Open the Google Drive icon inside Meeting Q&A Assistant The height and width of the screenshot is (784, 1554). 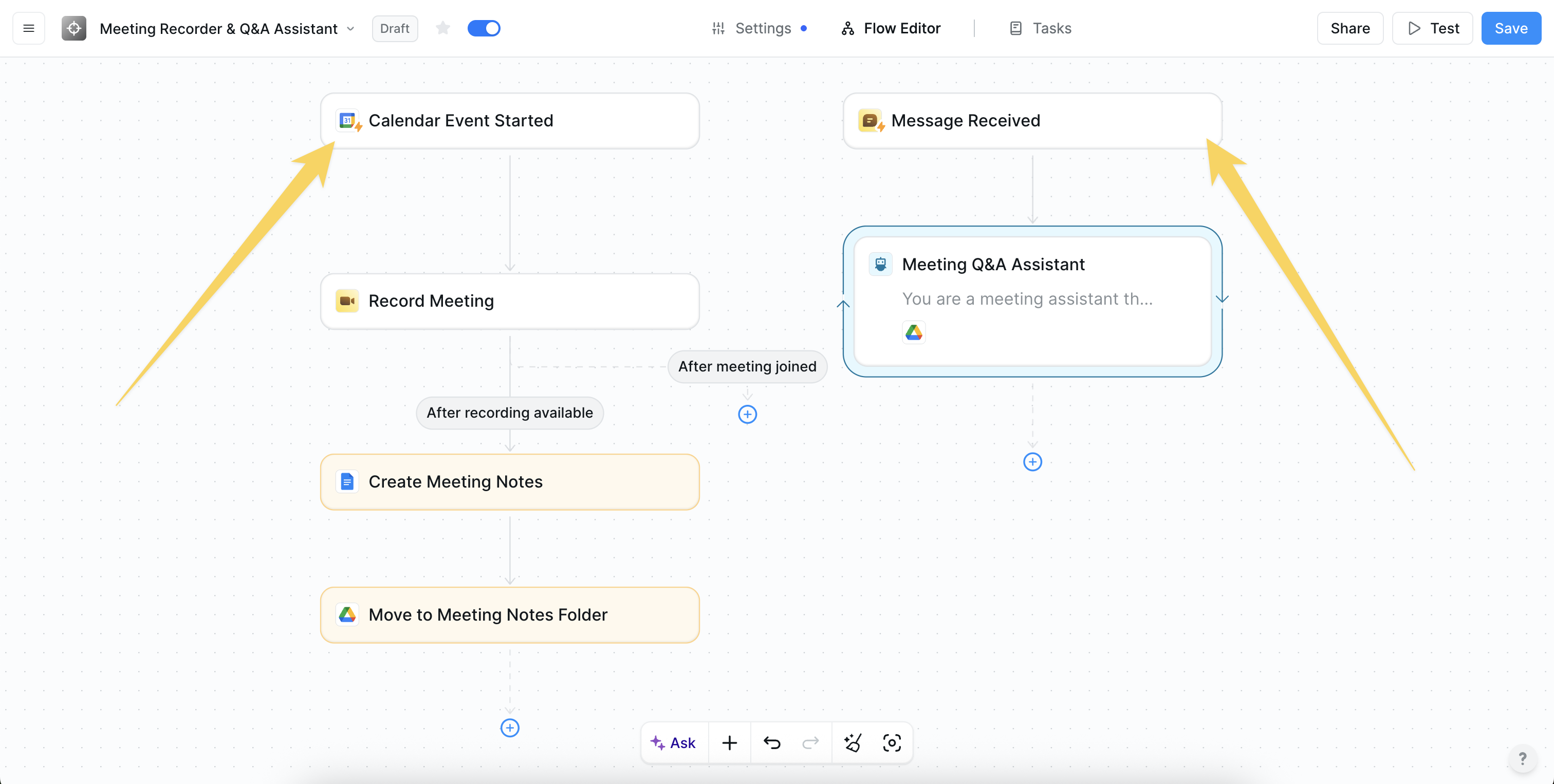point(914,332)
